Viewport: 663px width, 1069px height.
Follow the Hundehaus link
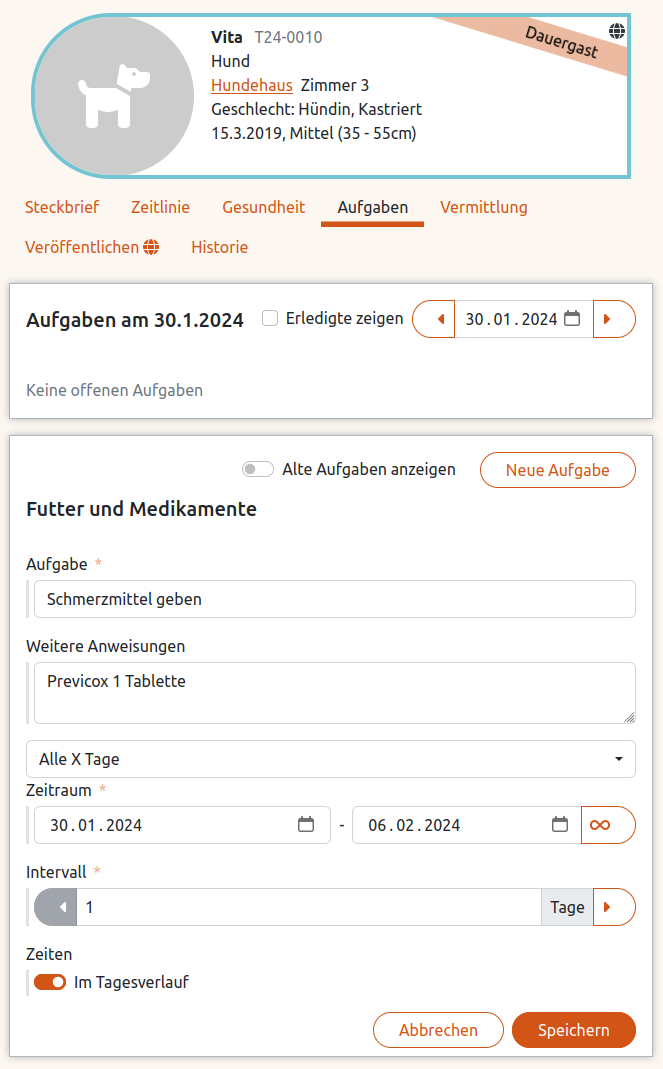[250, 85]
